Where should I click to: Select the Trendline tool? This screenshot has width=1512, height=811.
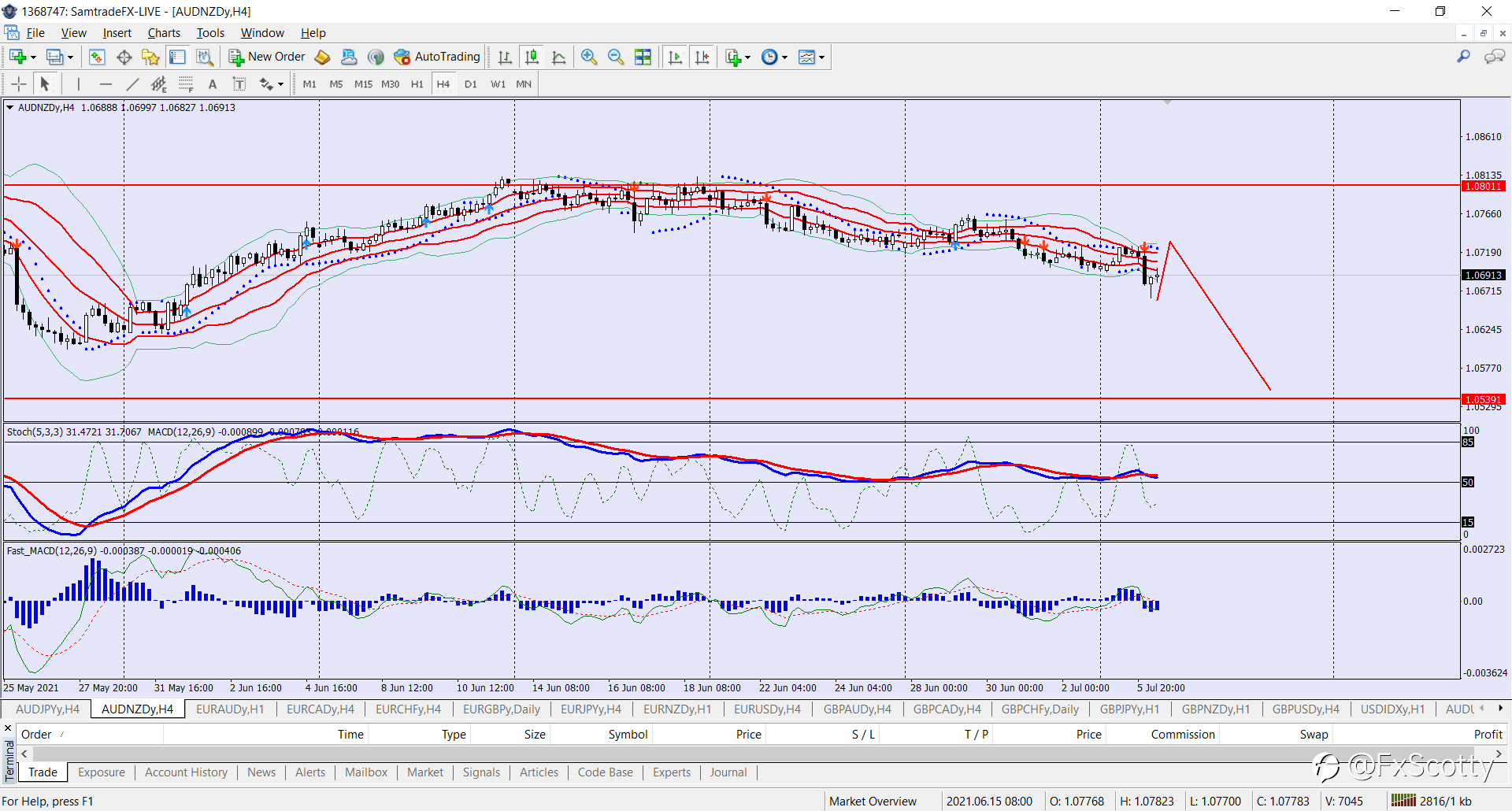tap(132, 84)
